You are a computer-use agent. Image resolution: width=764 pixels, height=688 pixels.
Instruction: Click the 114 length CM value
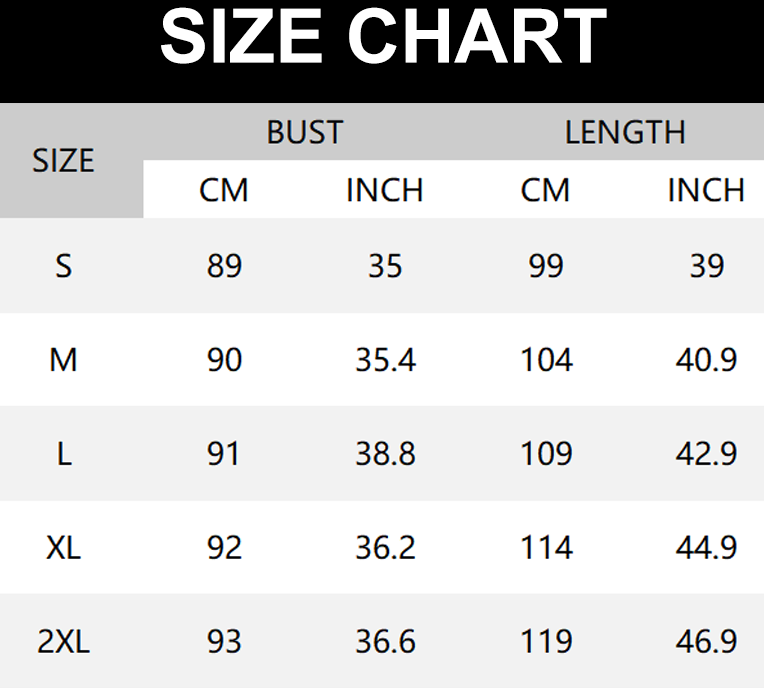click(546, 548)
